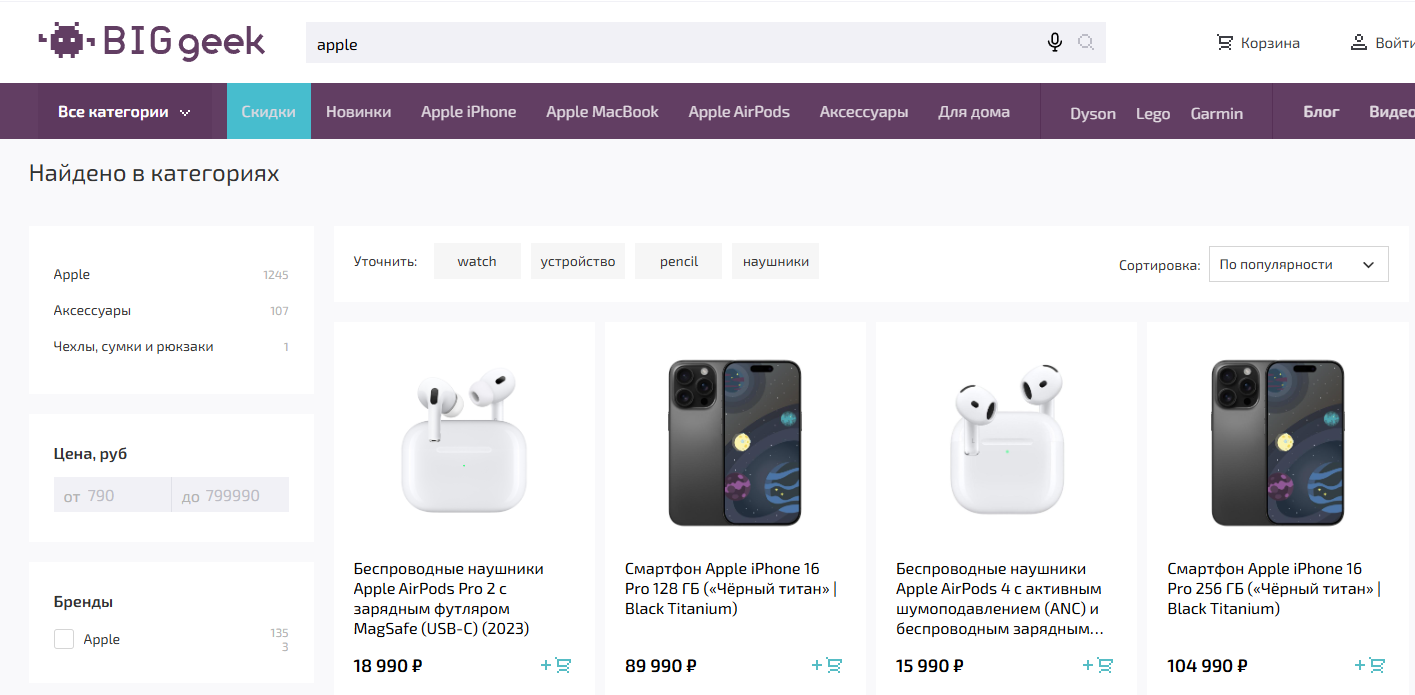Image resolution: width=1415 pixels, height=695 pixels.
Task: Add AirPods 4 to cart
Action: 1098,665
